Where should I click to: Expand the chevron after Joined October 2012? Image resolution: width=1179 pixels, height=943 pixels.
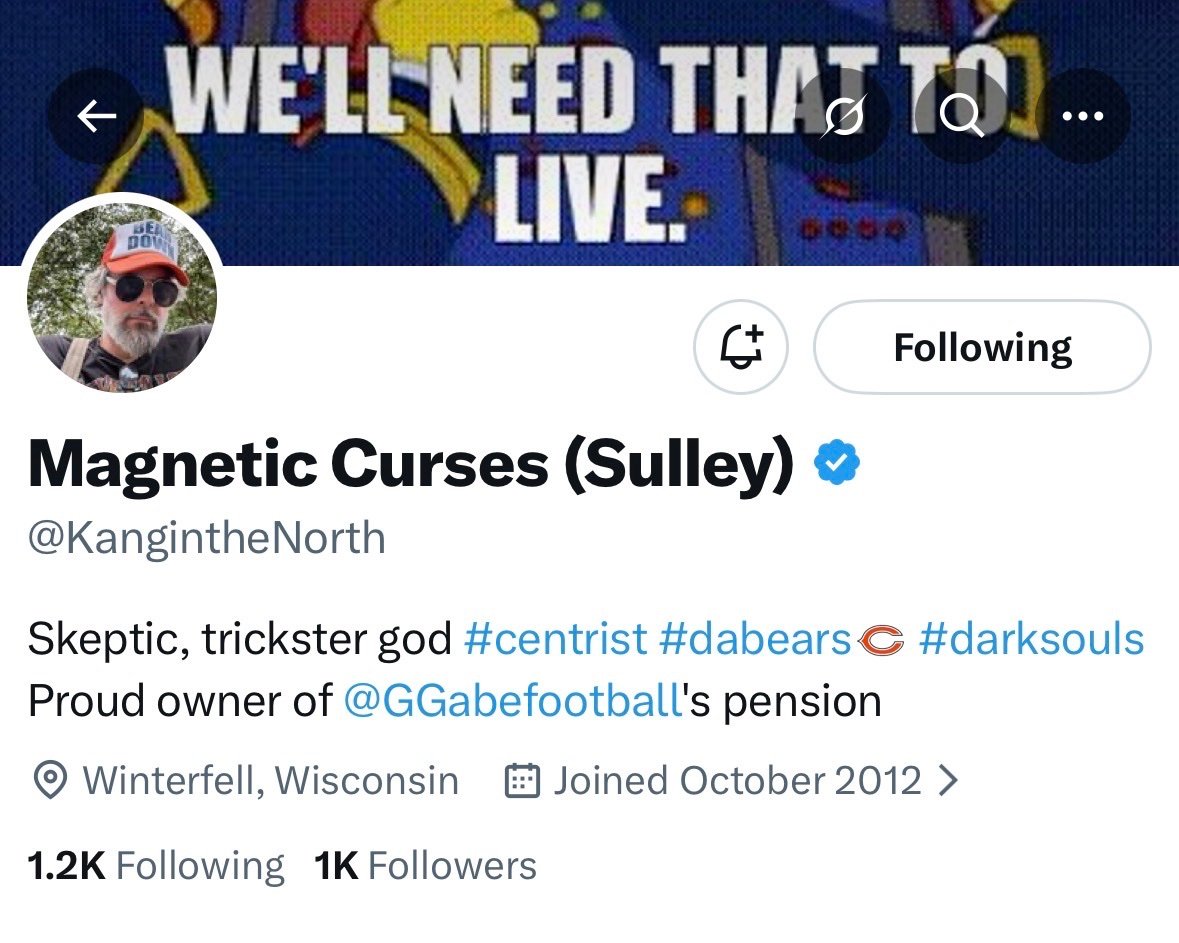click(x=947, y=780)
